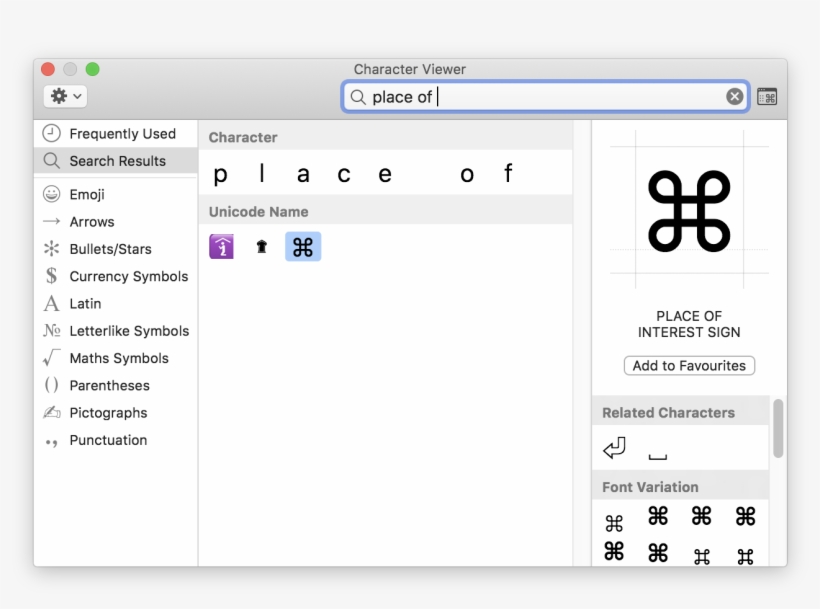This screenshot has width=820, height=609.
Task: Open the gear actions menu
Action: [64, 95]
